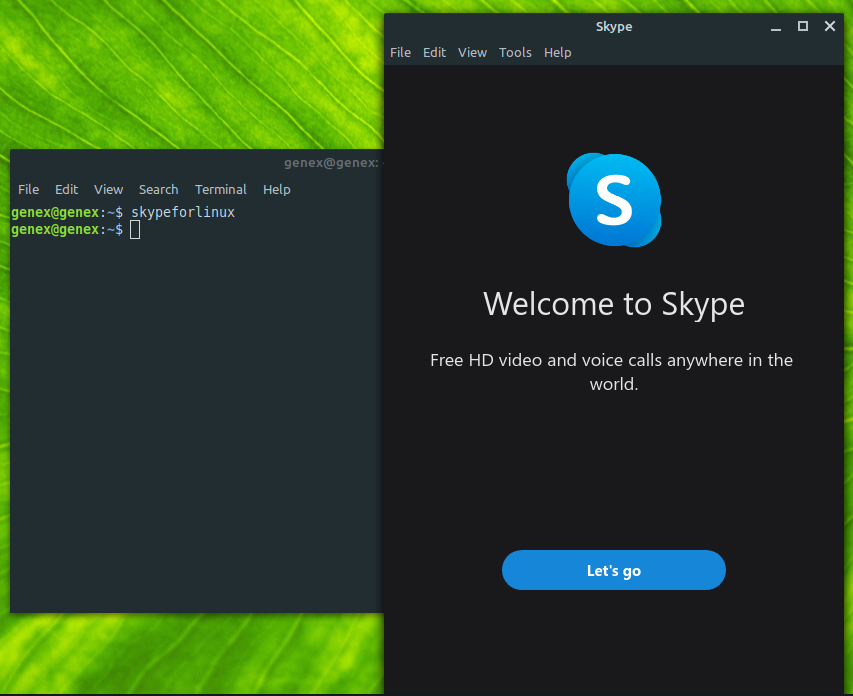Open the terminal Edit menu
Image resolution: width=853 pixels, height=696 pixels.
tap(66, 189)
